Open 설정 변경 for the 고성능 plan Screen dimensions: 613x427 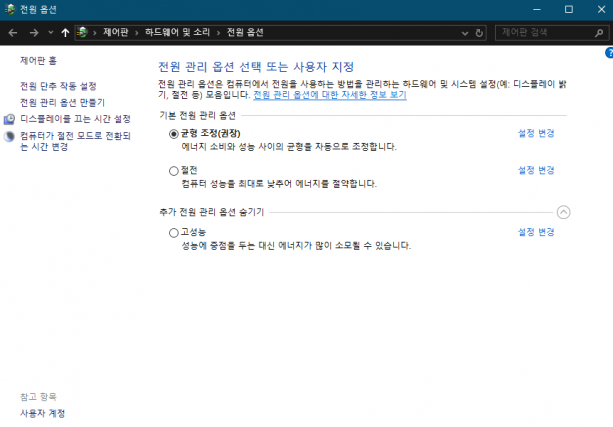coord(536,232)
